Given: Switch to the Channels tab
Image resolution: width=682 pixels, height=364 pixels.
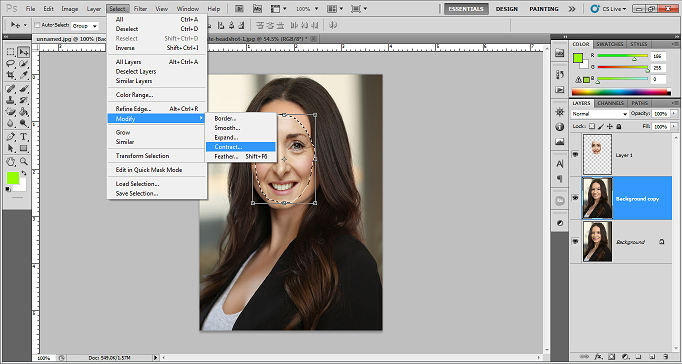Looking at the screenshot, I should point(610,103).
